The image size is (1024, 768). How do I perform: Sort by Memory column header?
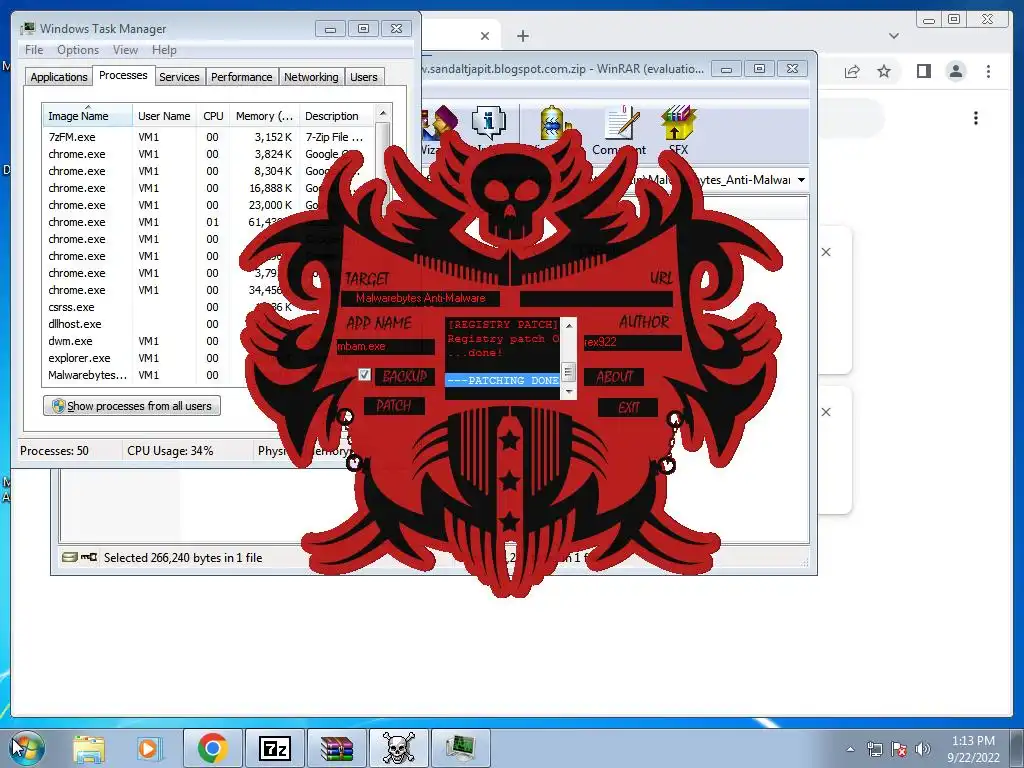(264, 116)
